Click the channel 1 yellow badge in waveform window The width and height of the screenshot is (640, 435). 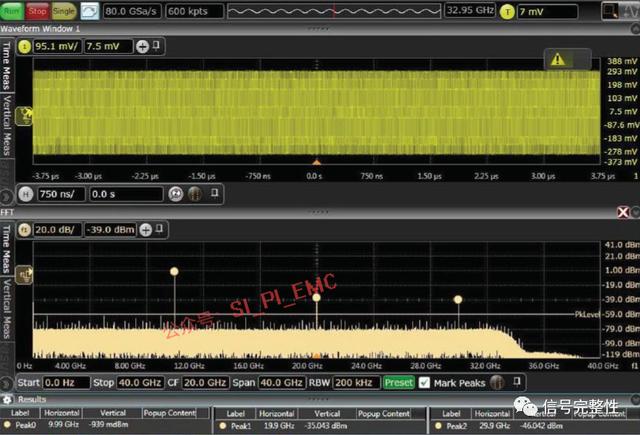click(26, 46)
